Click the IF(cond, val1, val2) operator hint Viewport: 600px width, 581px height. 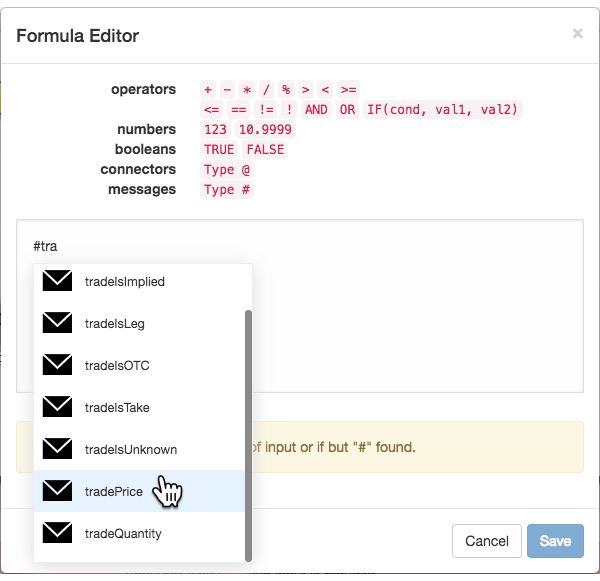442,110
